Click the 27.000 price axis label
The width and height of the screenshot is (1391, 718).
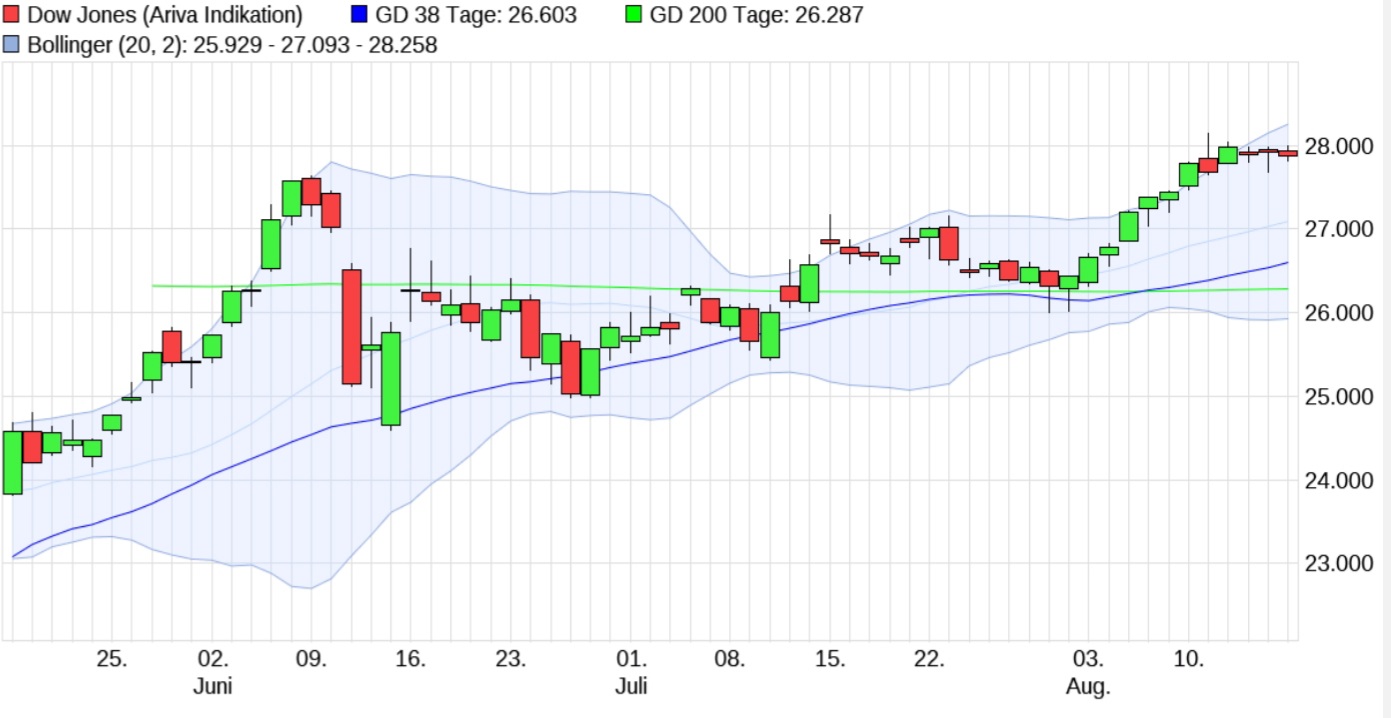[x=1338, y=229]
